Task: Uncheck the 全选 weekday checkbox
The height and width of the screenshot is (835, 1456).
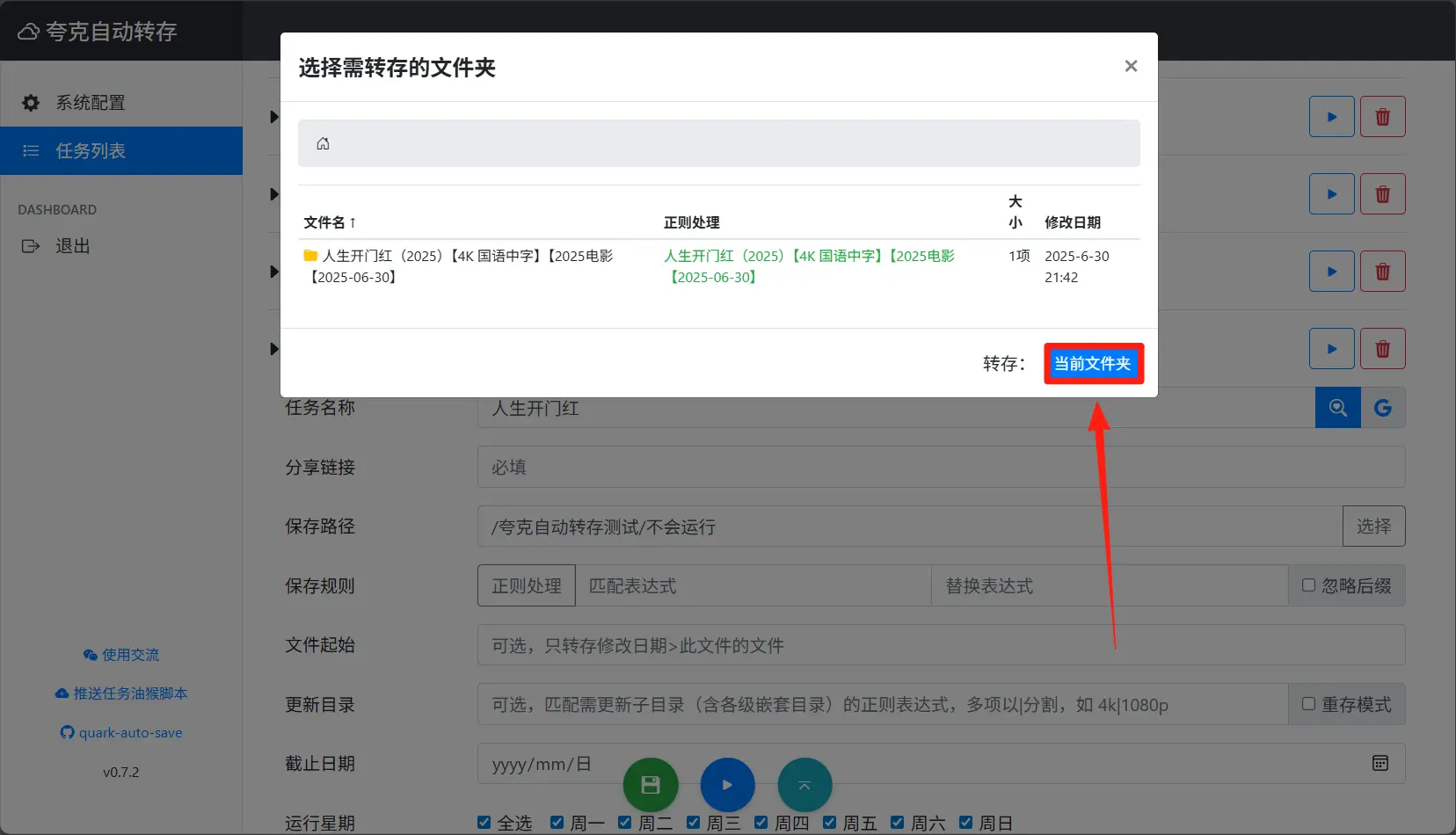Action: (484, 823)
